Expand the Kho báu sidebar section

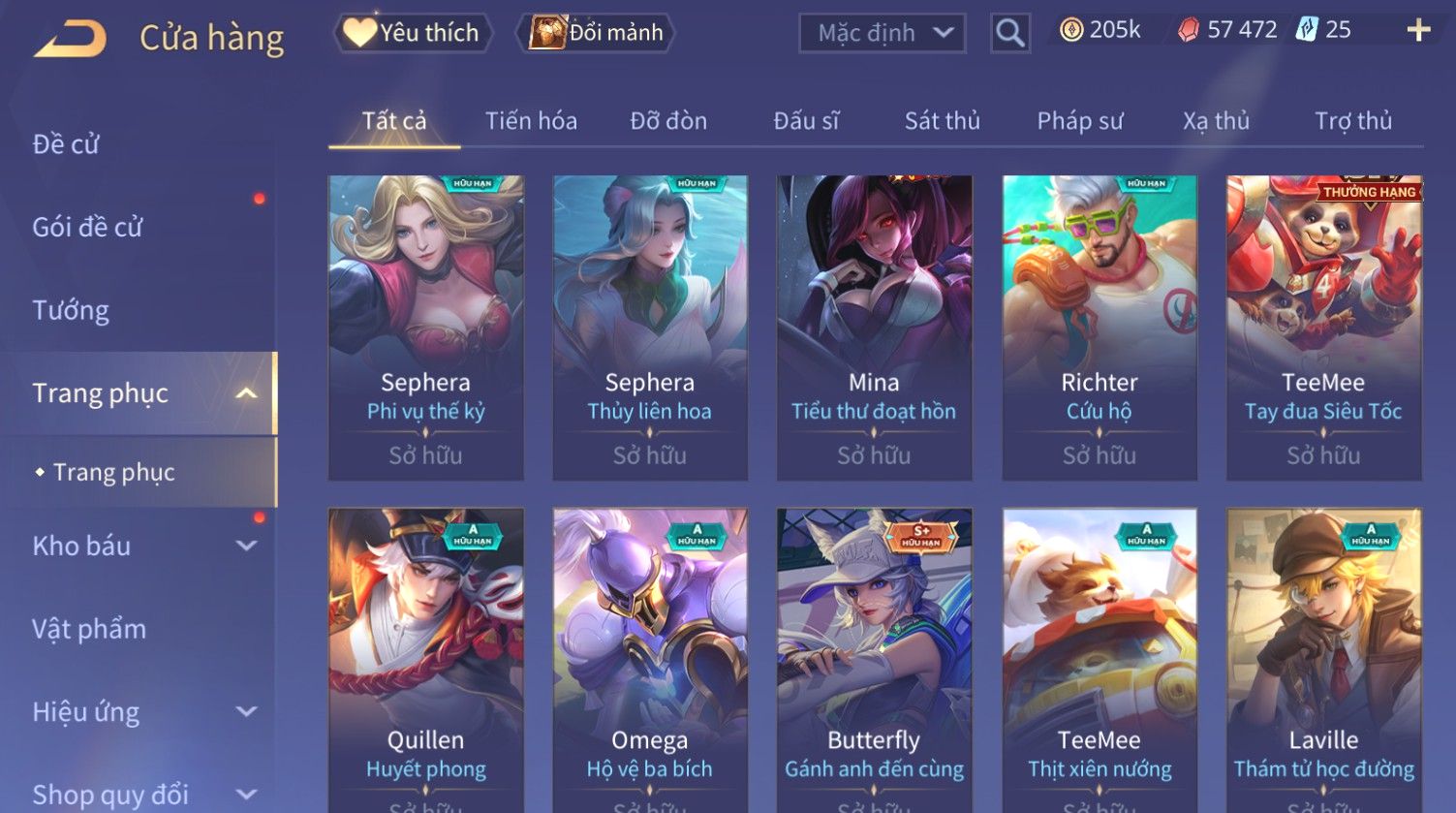[246, 546]
